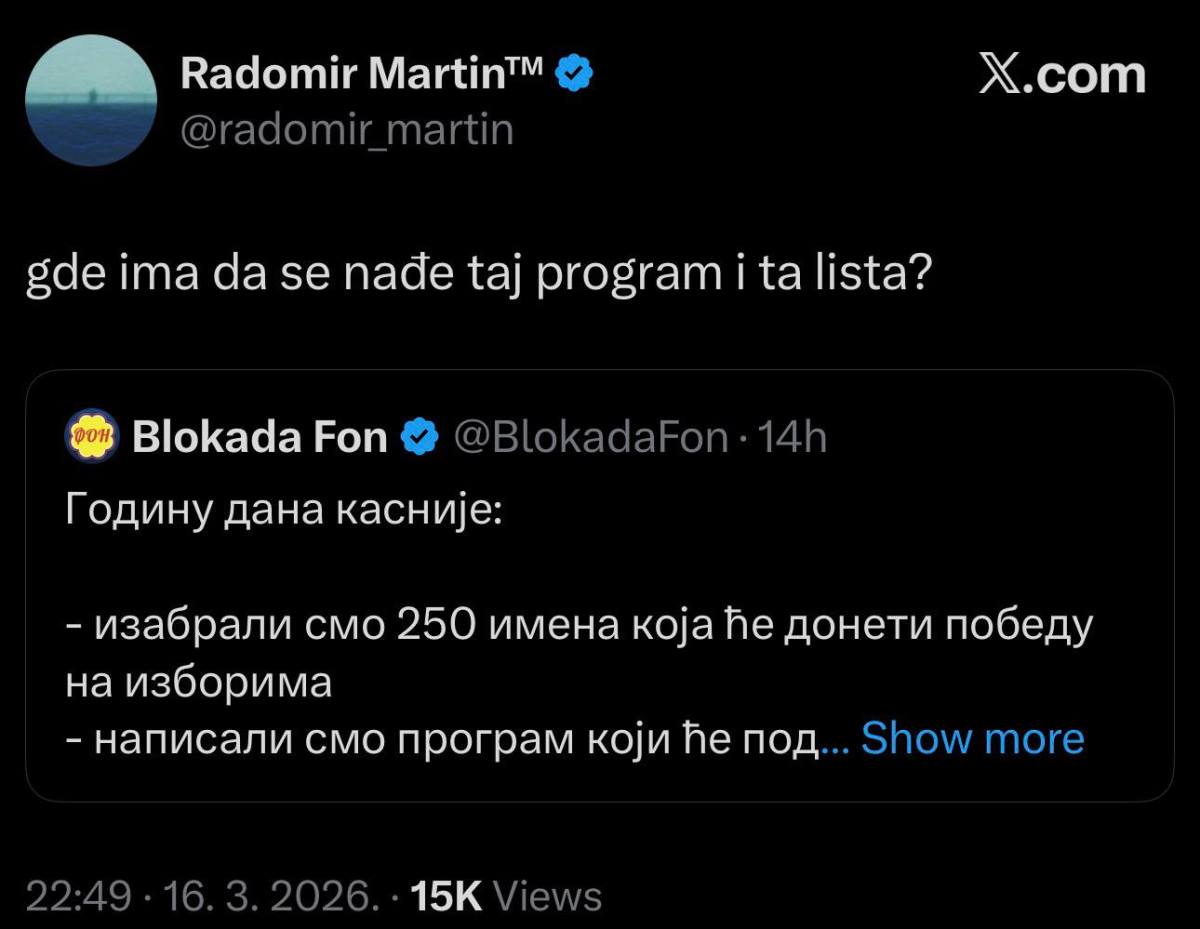The width and height of the screenshot is (1200, 929).
Task: Click the line mentioning 250 имена
Action: (x=580, y=626)
